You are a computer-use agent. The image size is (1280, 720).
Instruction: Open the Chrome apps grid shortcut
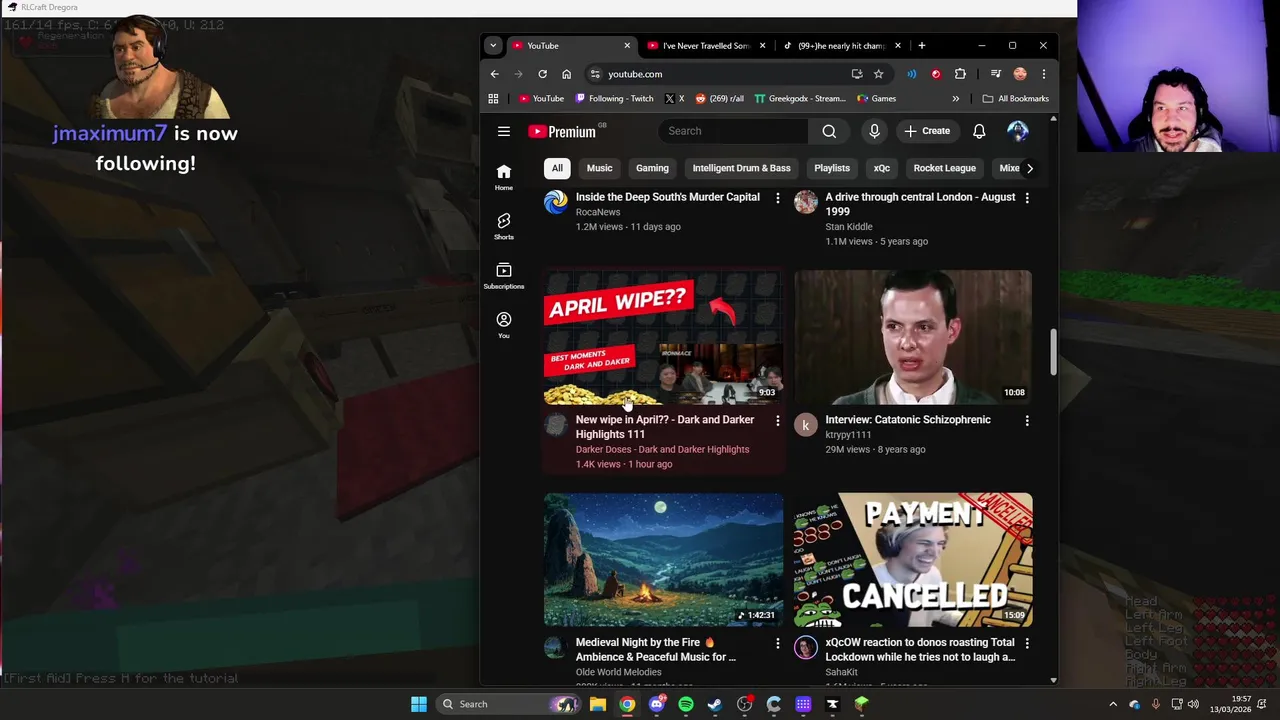[x=493, y=99]
